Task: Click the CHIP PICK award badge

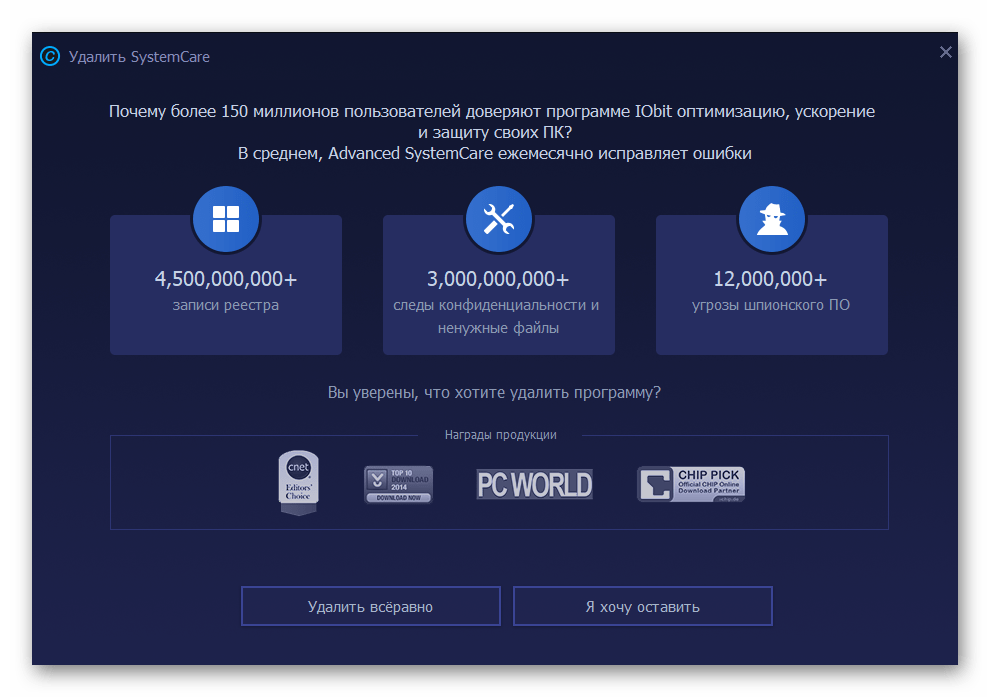Action: pos(691,484)
